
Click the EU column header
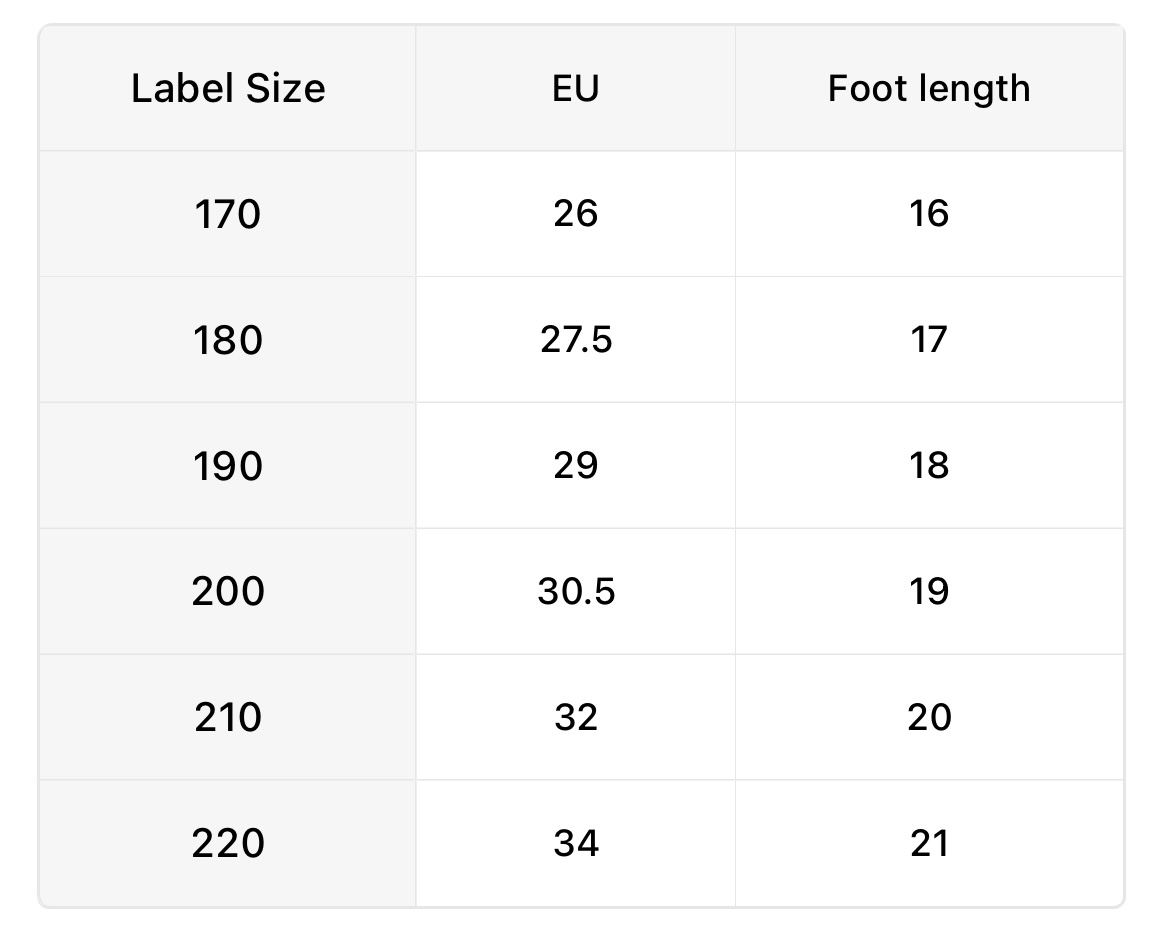(575, 89)
